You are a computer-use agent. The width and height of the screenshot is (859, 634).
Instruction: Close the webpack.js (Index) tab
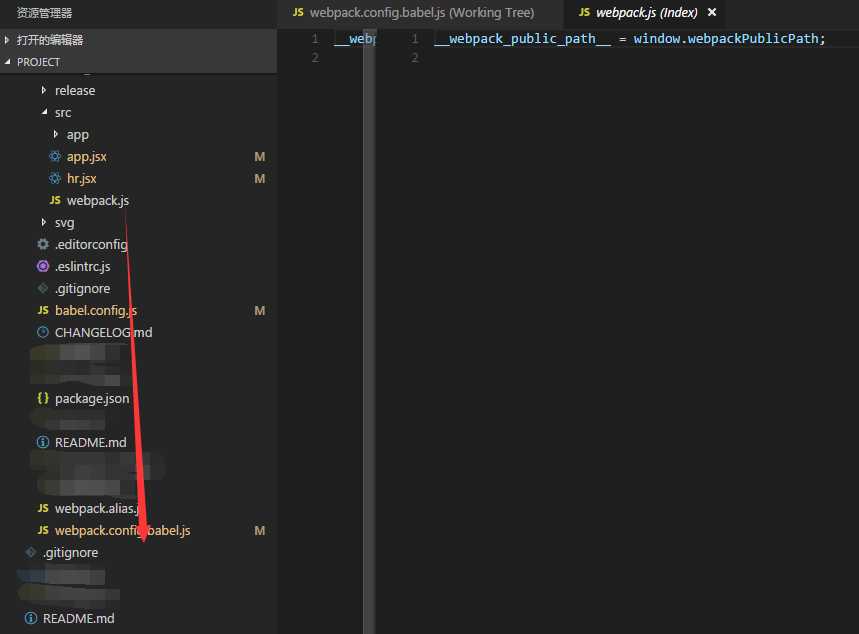[x=712, y=12]
